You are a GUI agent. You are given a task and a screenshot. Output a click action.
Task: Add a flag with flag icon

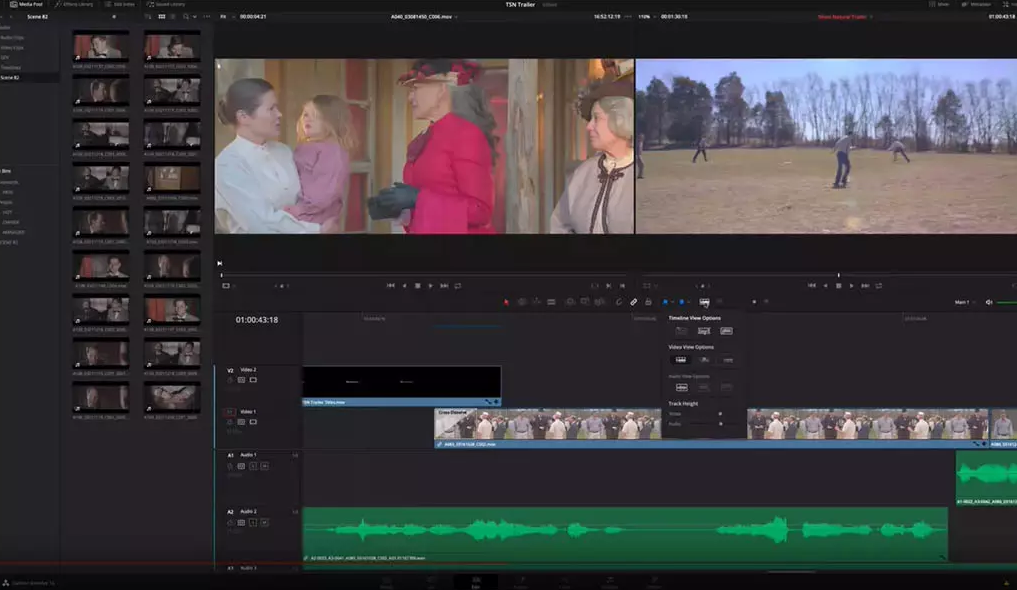tap(665, 302)
